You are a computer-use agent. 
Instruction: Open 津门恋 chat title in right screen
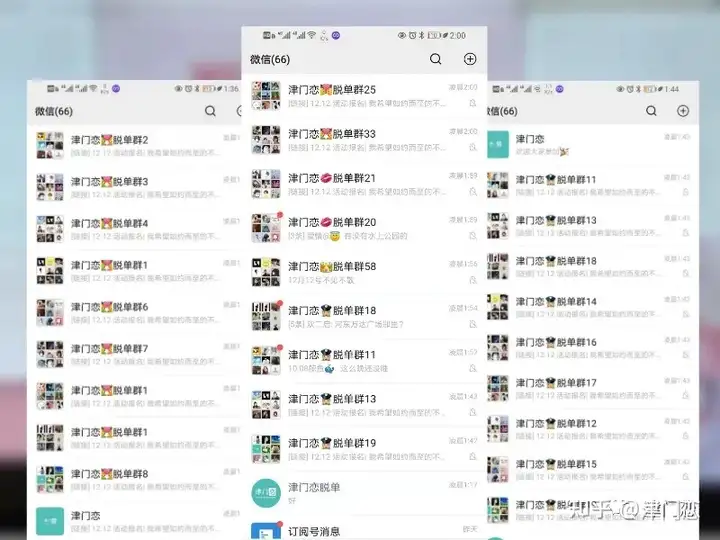(530, 139)
